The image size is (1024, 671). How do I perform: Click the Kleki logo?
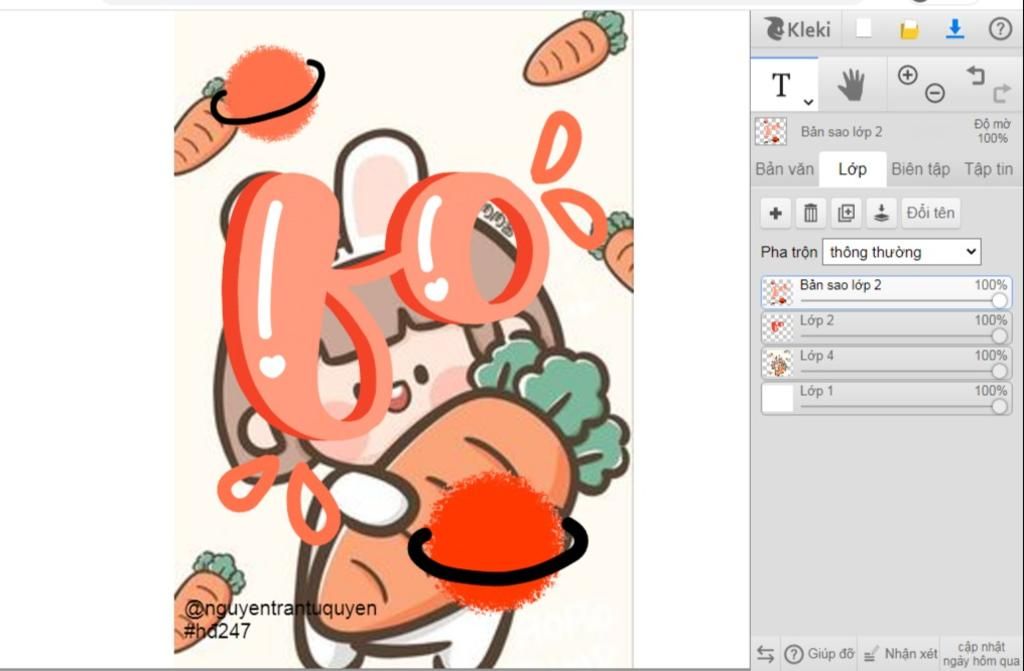point(798,29)
